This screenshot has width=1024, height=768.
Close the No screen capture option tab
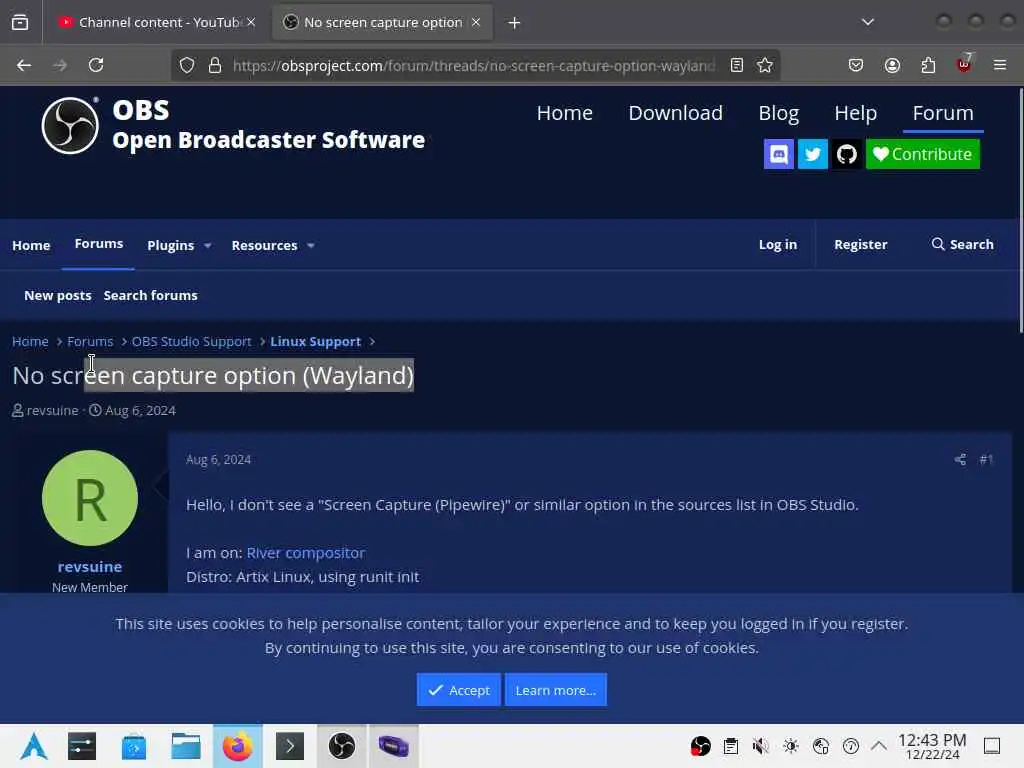pos(476,22)
